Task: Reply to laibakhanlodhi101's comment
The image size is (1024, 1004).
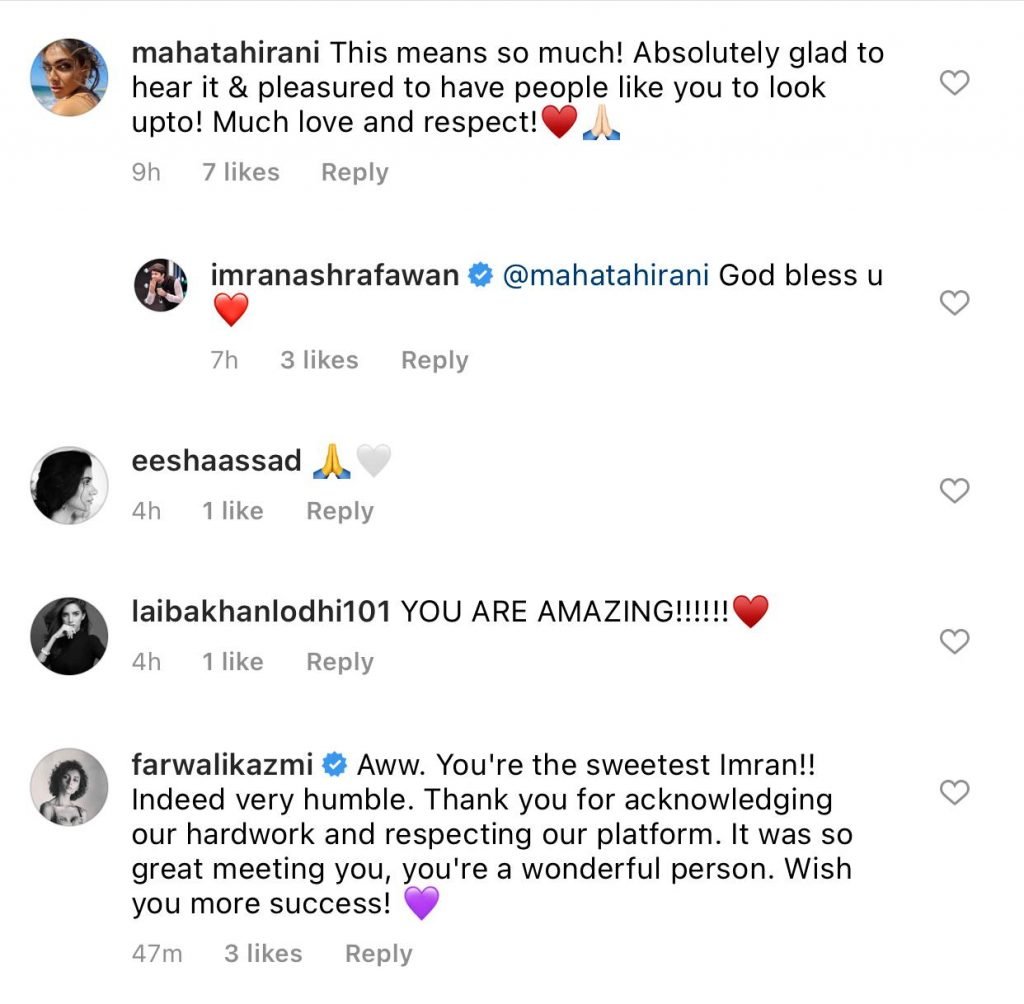Action: coord(339,663)
